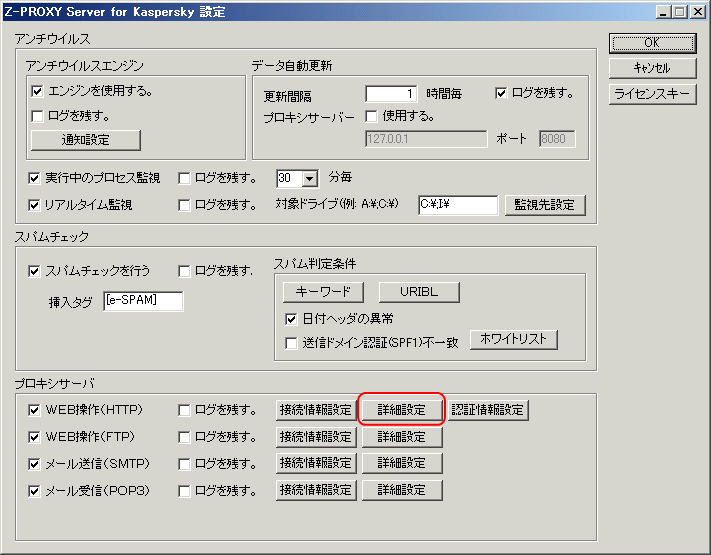Enable プロキシサーバー 使用する checkbox
Viewport: 711px width, 555px height.
[x=371, y=116]
